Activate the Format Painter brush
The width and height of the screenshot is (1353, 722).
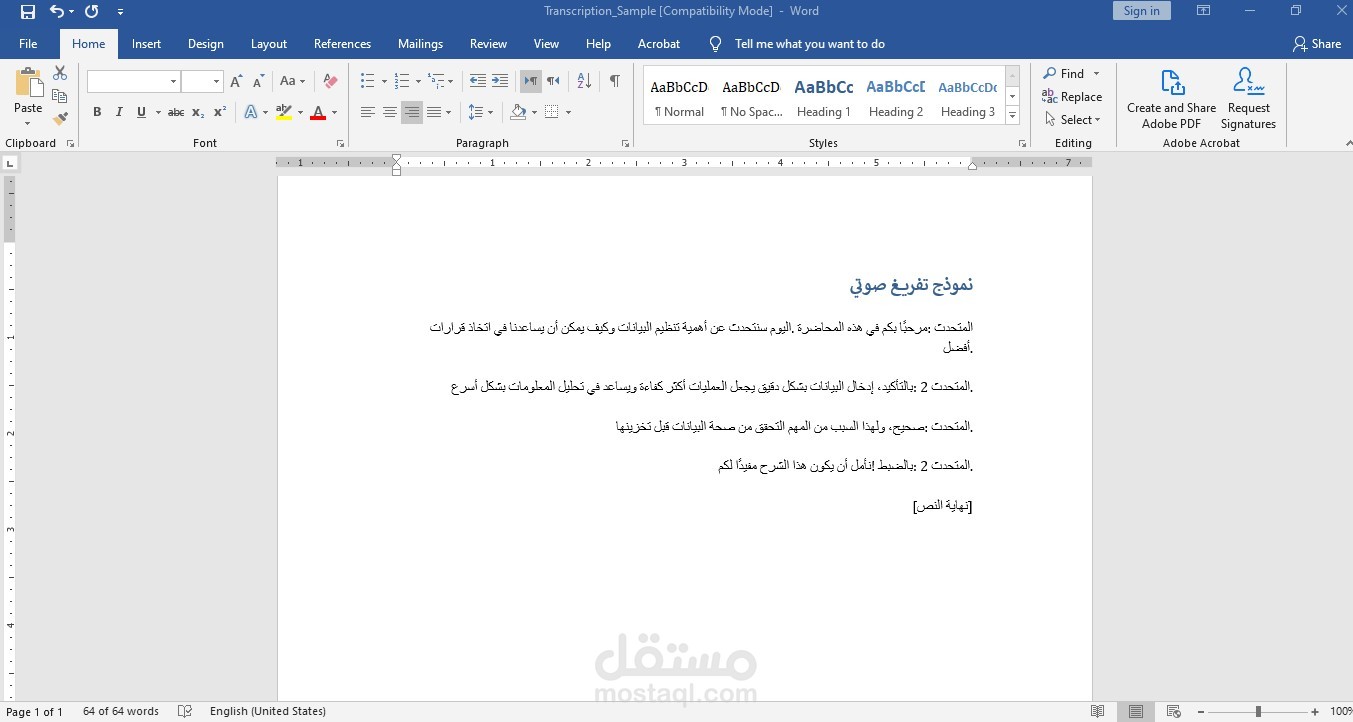point(60,118)
